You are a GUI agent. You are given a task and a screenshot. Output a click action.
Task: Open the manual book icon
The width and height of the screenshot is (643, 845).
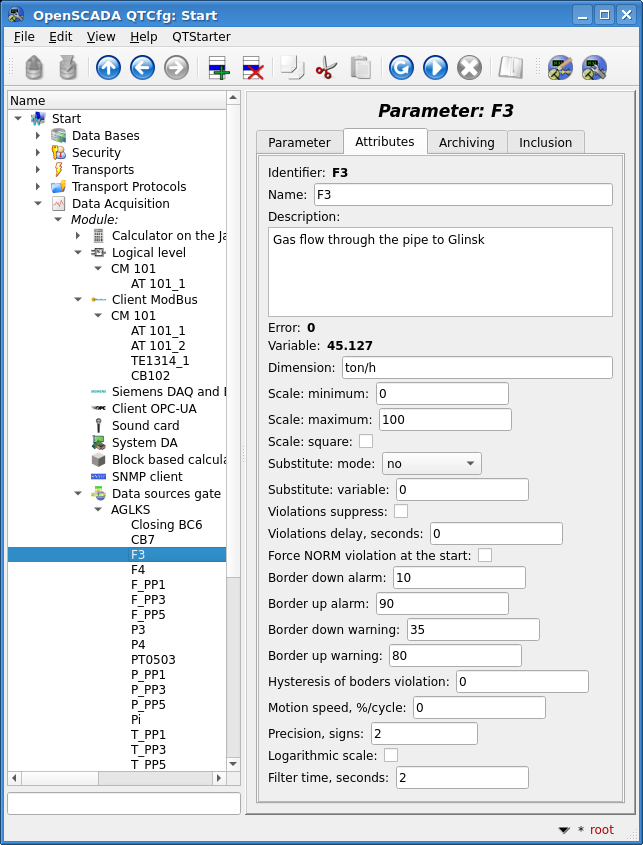[x=510, y=68]
